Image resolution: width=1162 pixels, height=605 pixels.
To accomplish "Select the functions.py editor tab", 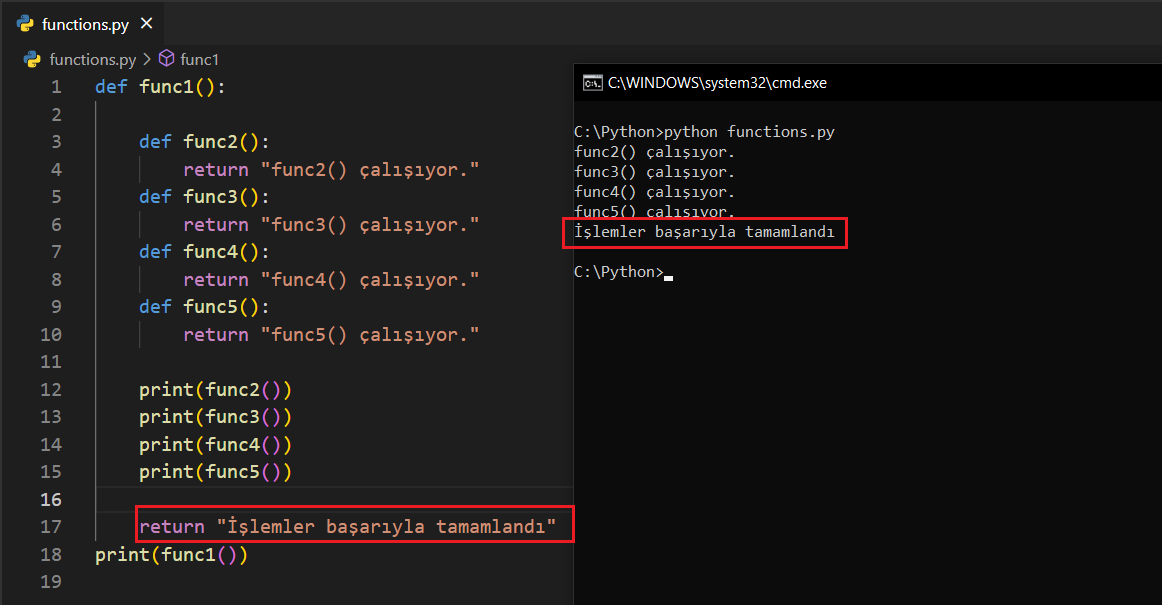I will [85, 23].
